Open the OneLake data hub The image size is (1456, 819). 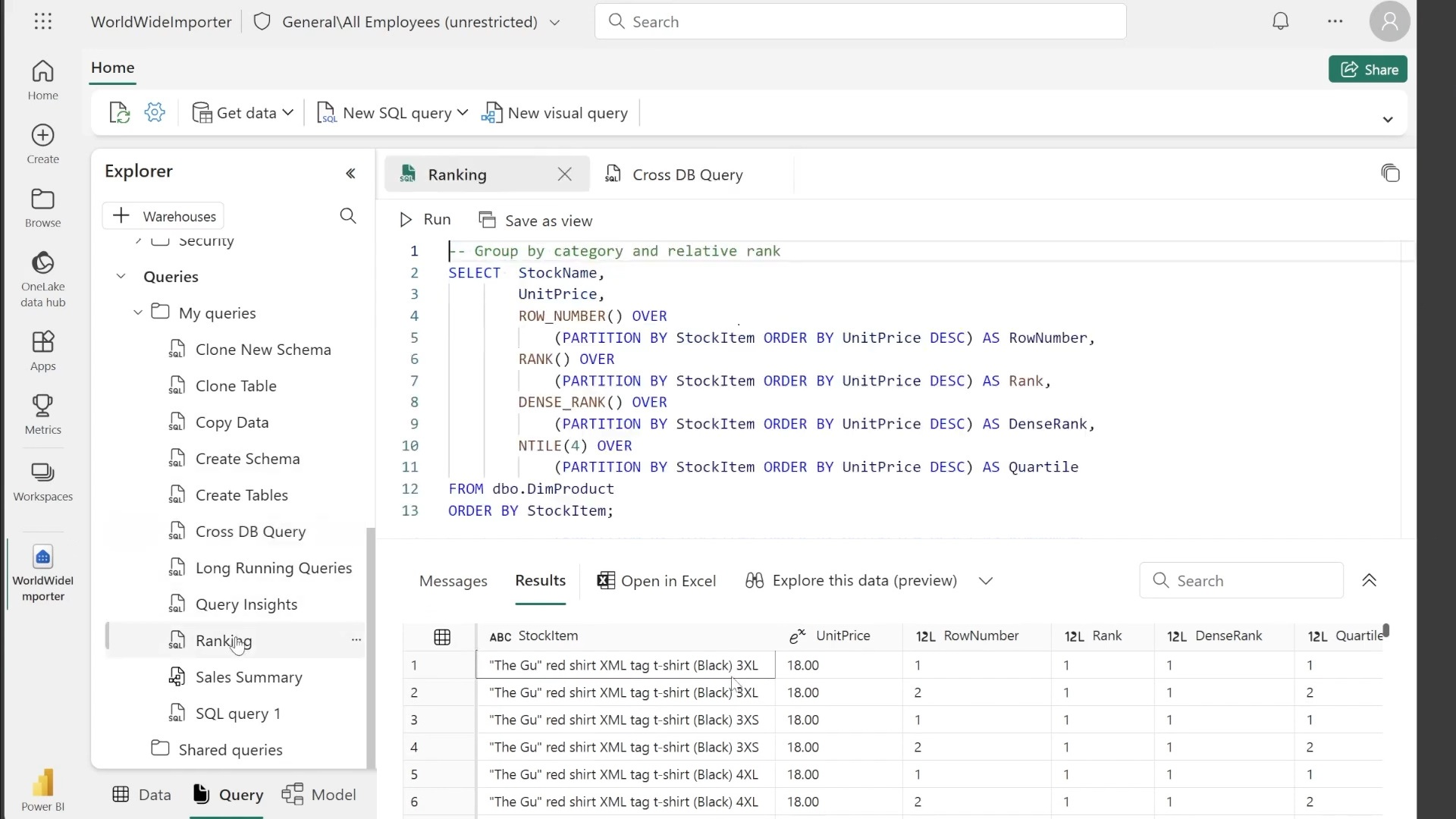tap(42, 278)
